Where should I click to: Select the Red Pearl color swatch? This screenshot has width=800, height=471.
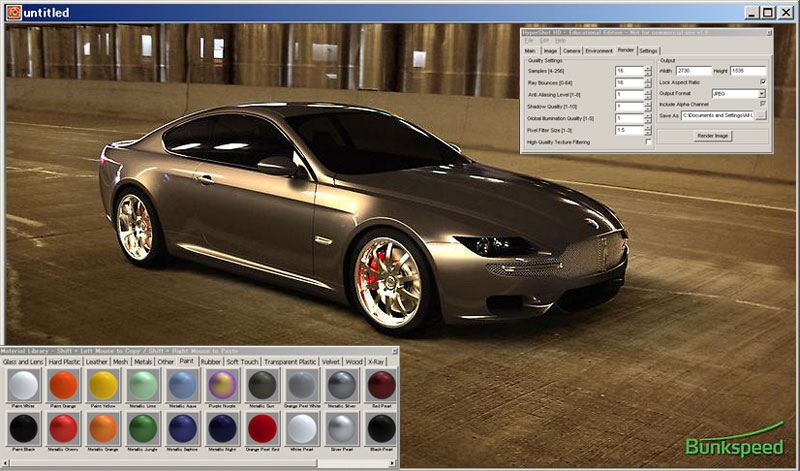point(380,385)
